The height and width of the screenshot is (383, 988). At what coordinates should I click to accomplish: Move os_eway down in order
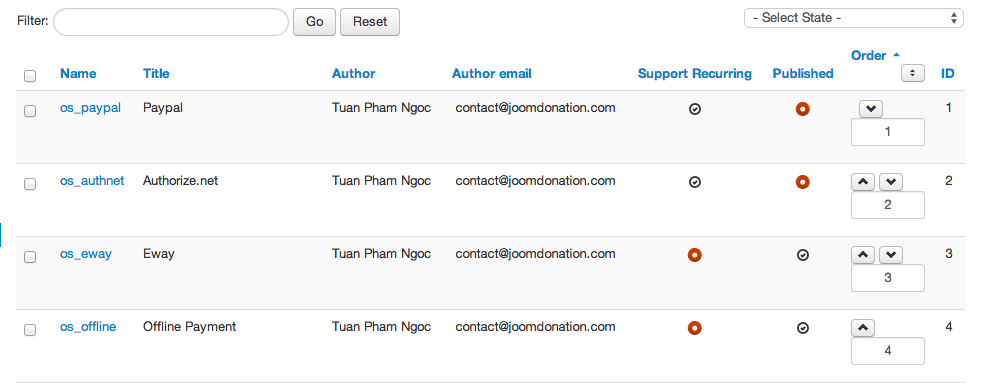click(x=891, y=255)
